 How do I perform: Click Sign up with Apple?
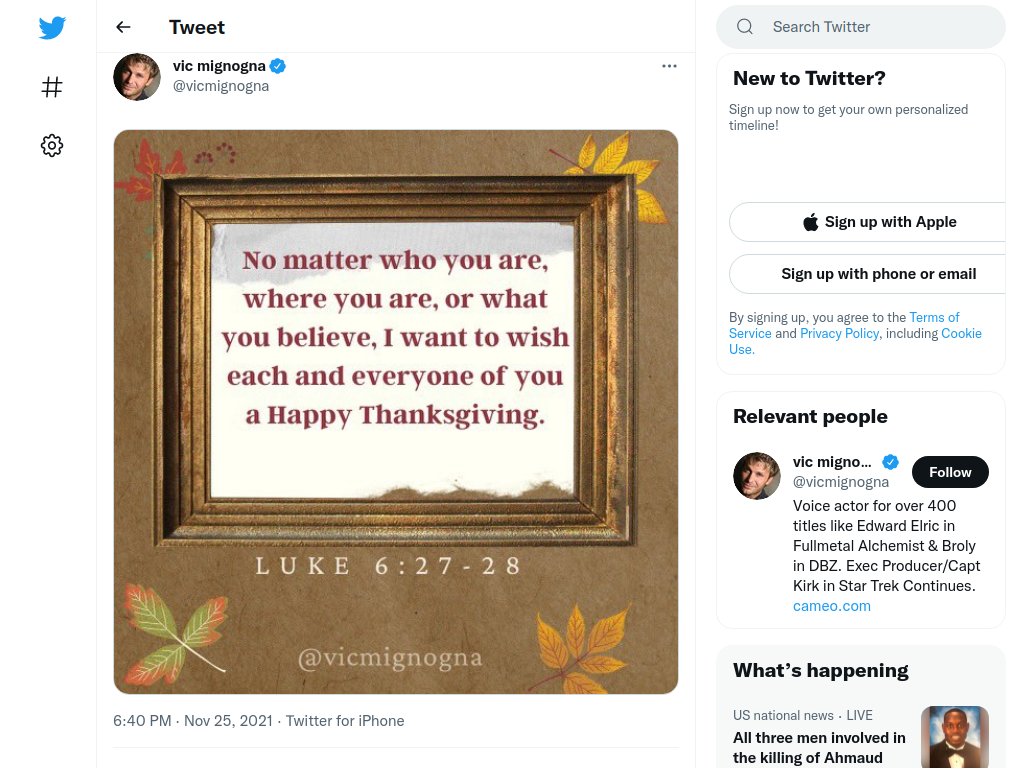click(x=875, y=222)
